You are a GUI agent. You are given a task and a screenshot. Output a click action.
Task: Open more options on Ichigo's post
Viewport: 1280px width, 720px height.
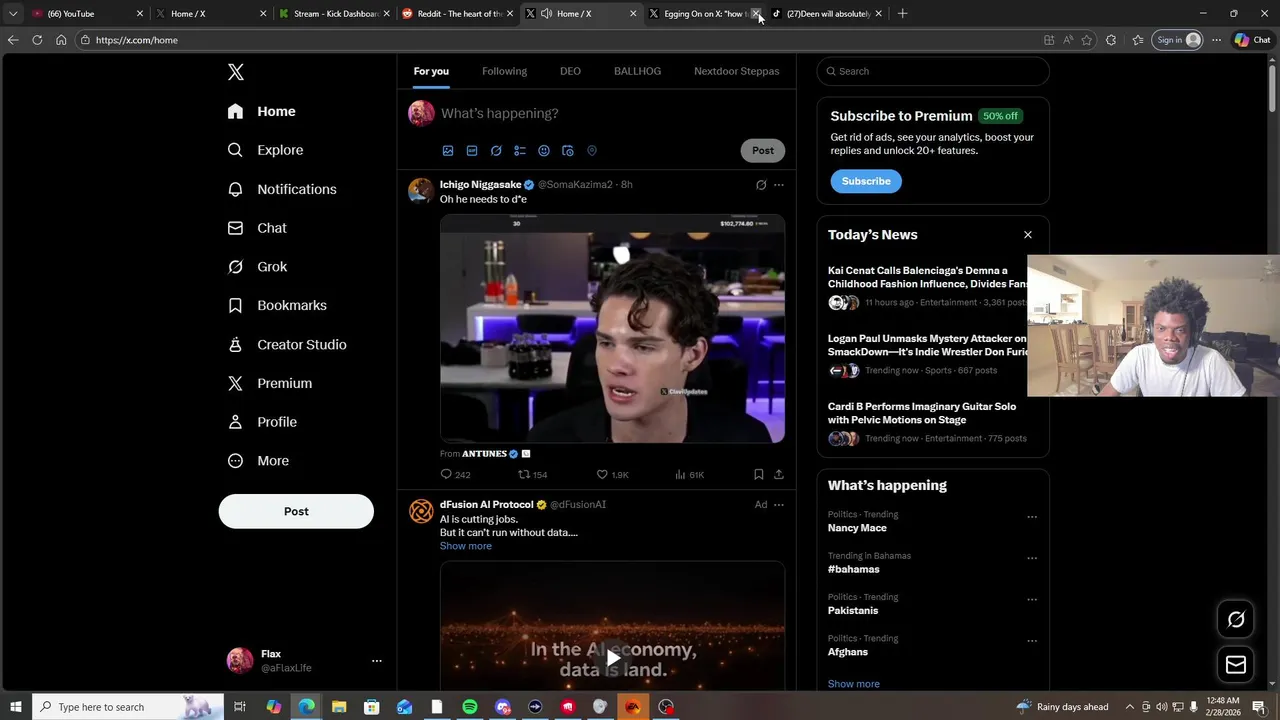779,185
